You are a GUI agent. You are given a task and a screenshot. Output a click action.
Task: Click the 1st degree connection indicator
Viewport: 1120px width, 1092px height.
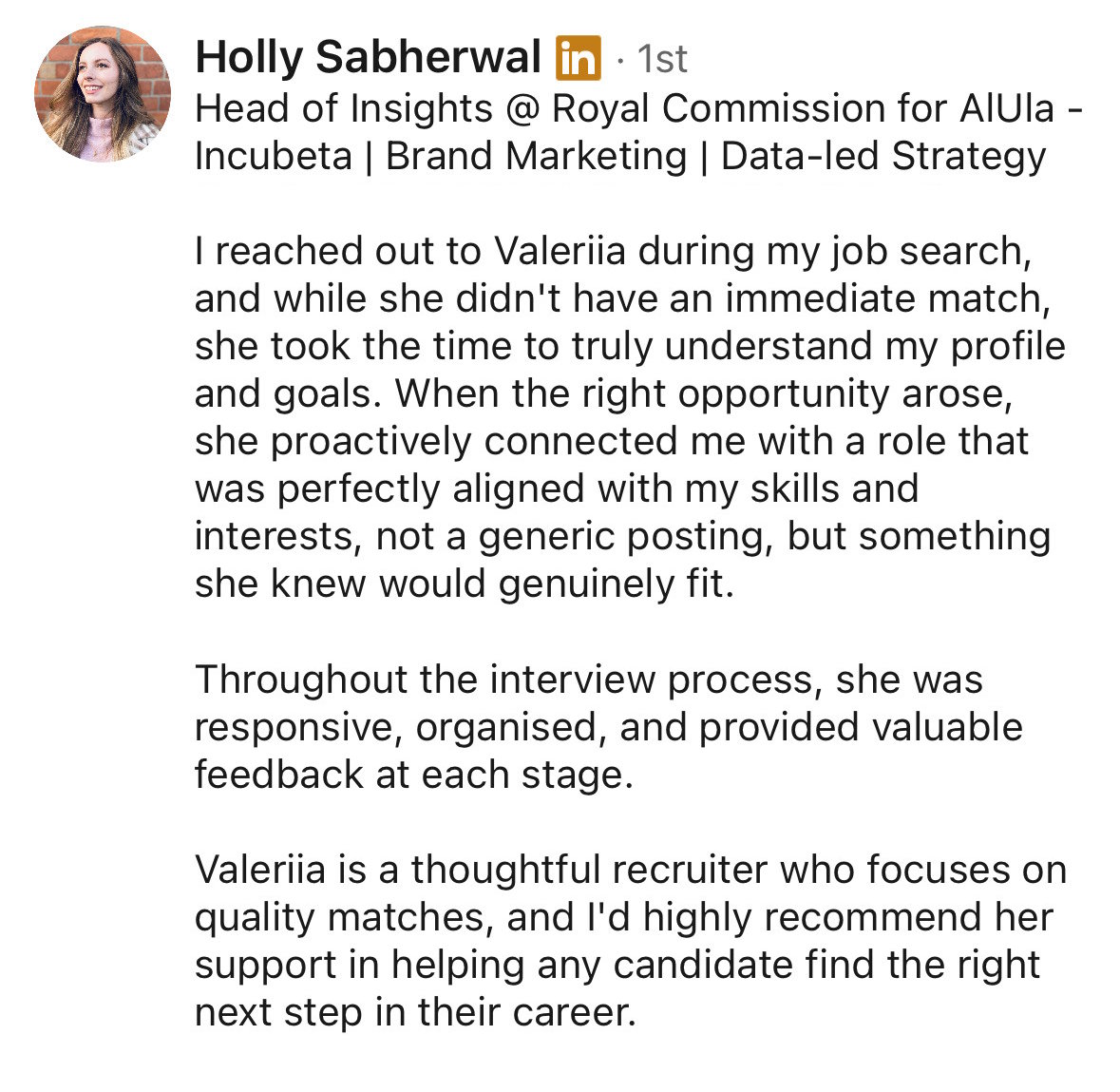tap(662, 59)
